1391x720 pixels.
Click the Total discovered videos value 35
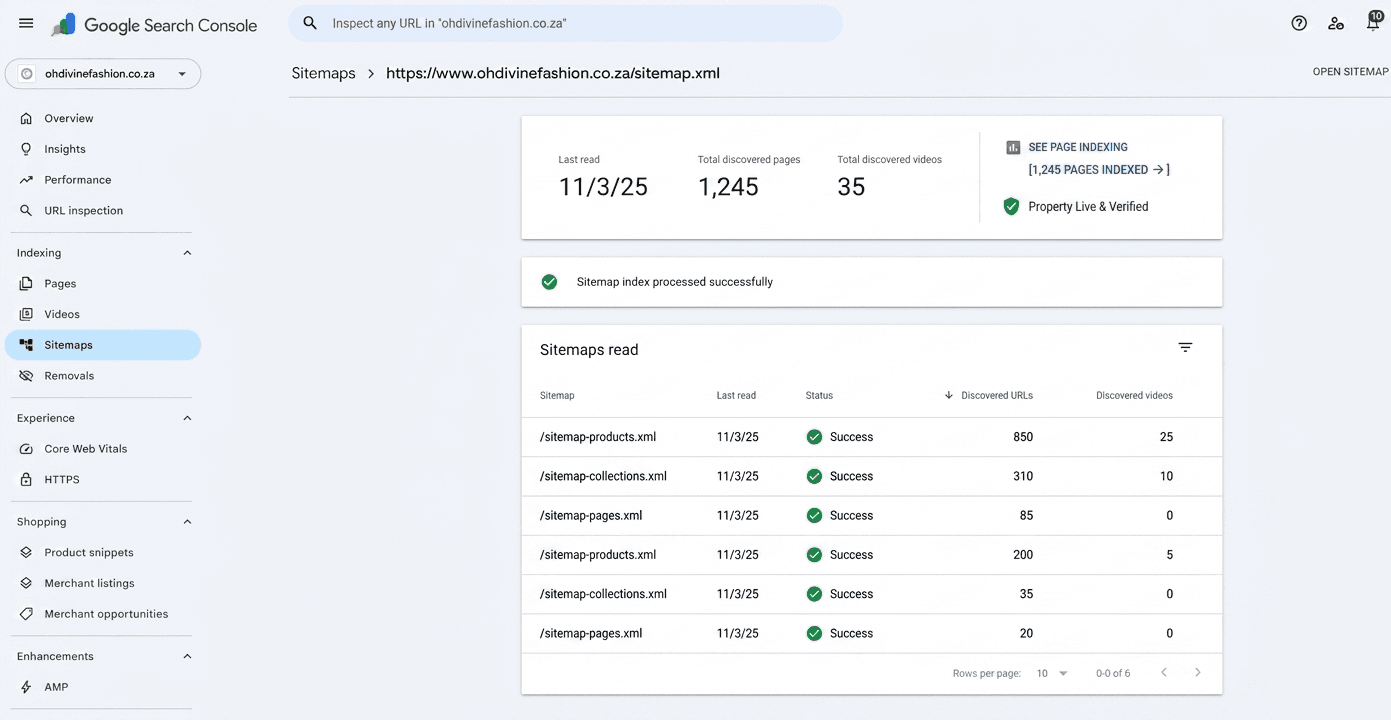click(851, 187)
